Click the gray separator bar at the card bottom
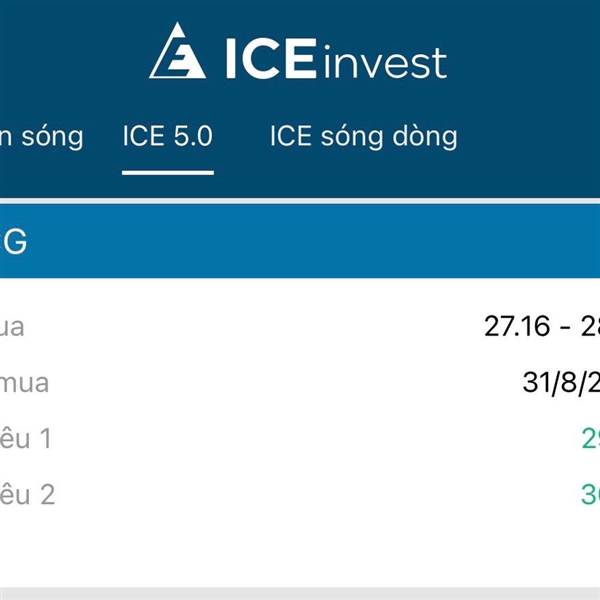 pos(300,593)
